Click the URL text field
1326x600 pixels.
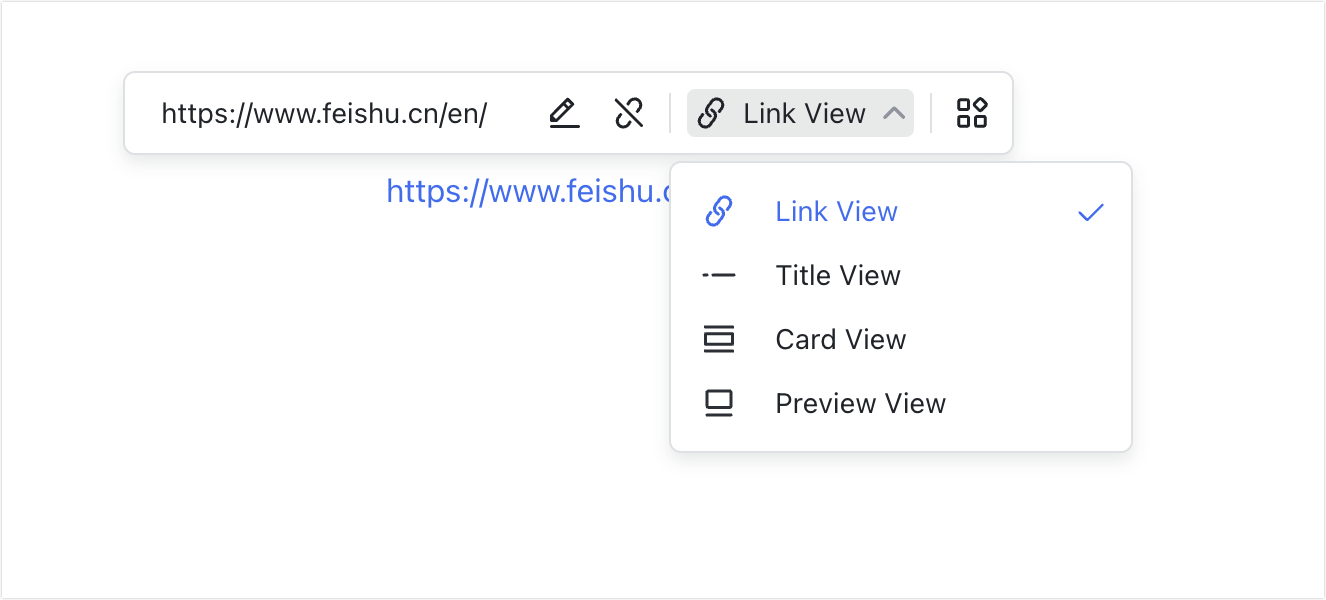pyautogui.click(x=325, y=113)
